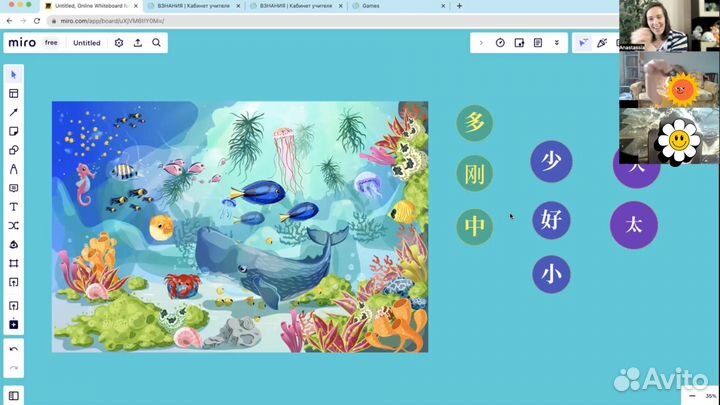Click the undo arrow
The height and width of the screenshot is (405, 720).
14,349
